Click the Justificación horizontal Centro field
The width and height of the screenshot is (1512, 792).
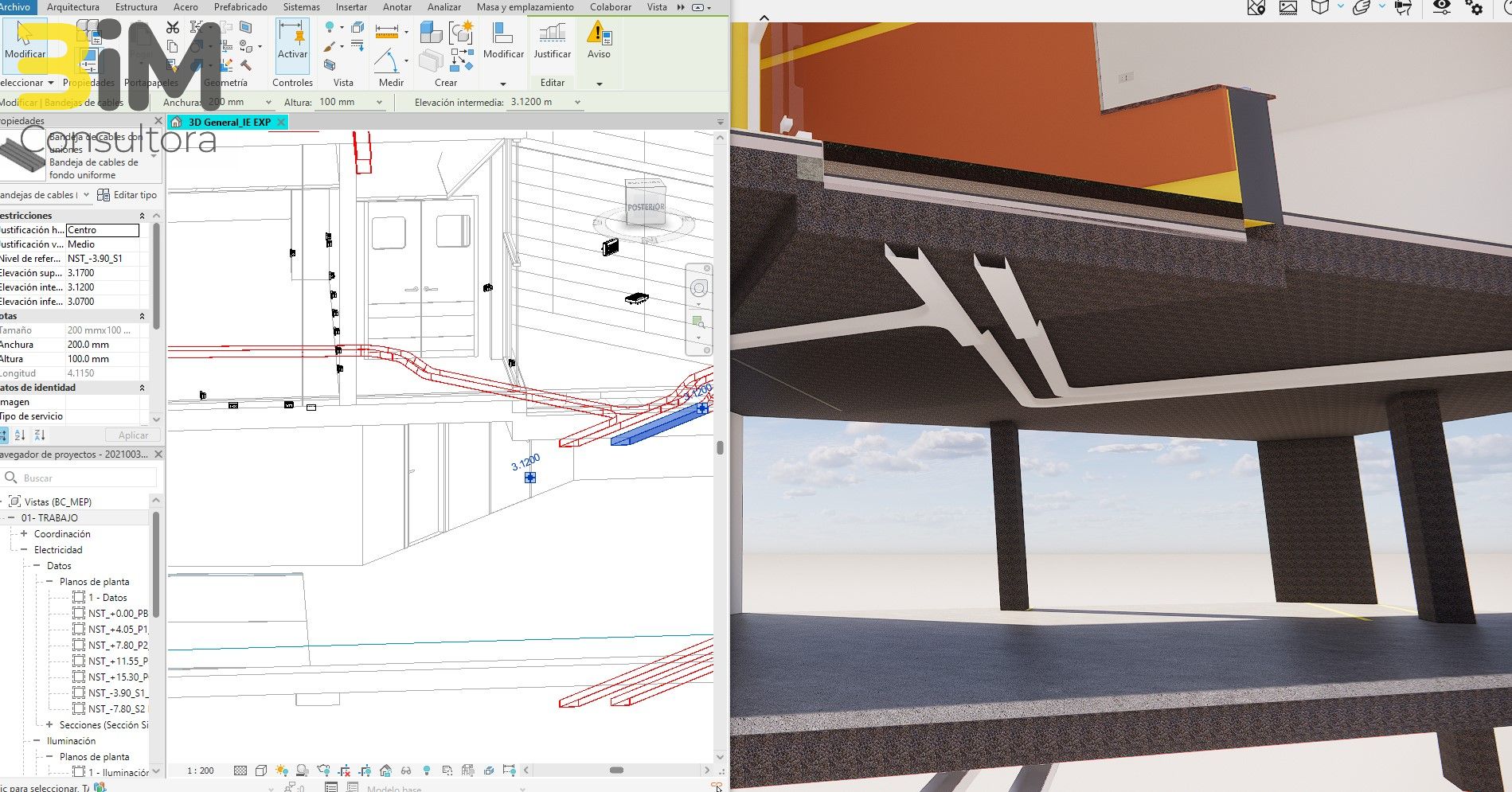tap(103, 230)
